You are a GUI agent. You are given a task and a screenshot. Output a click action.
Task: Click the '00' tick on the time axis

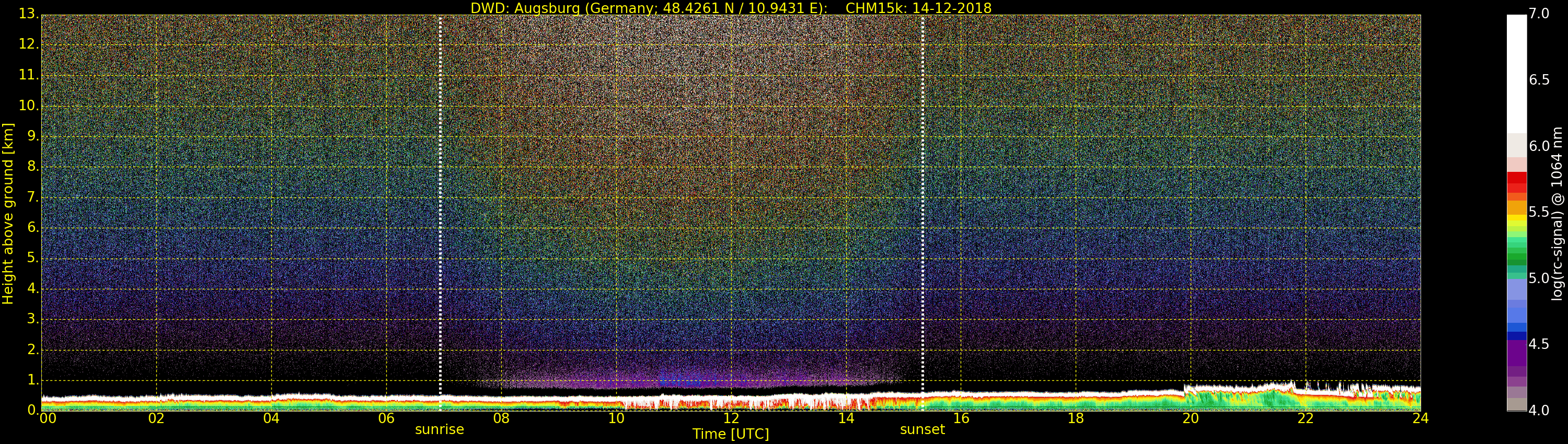pyautogui.click(x=48, y=418)
